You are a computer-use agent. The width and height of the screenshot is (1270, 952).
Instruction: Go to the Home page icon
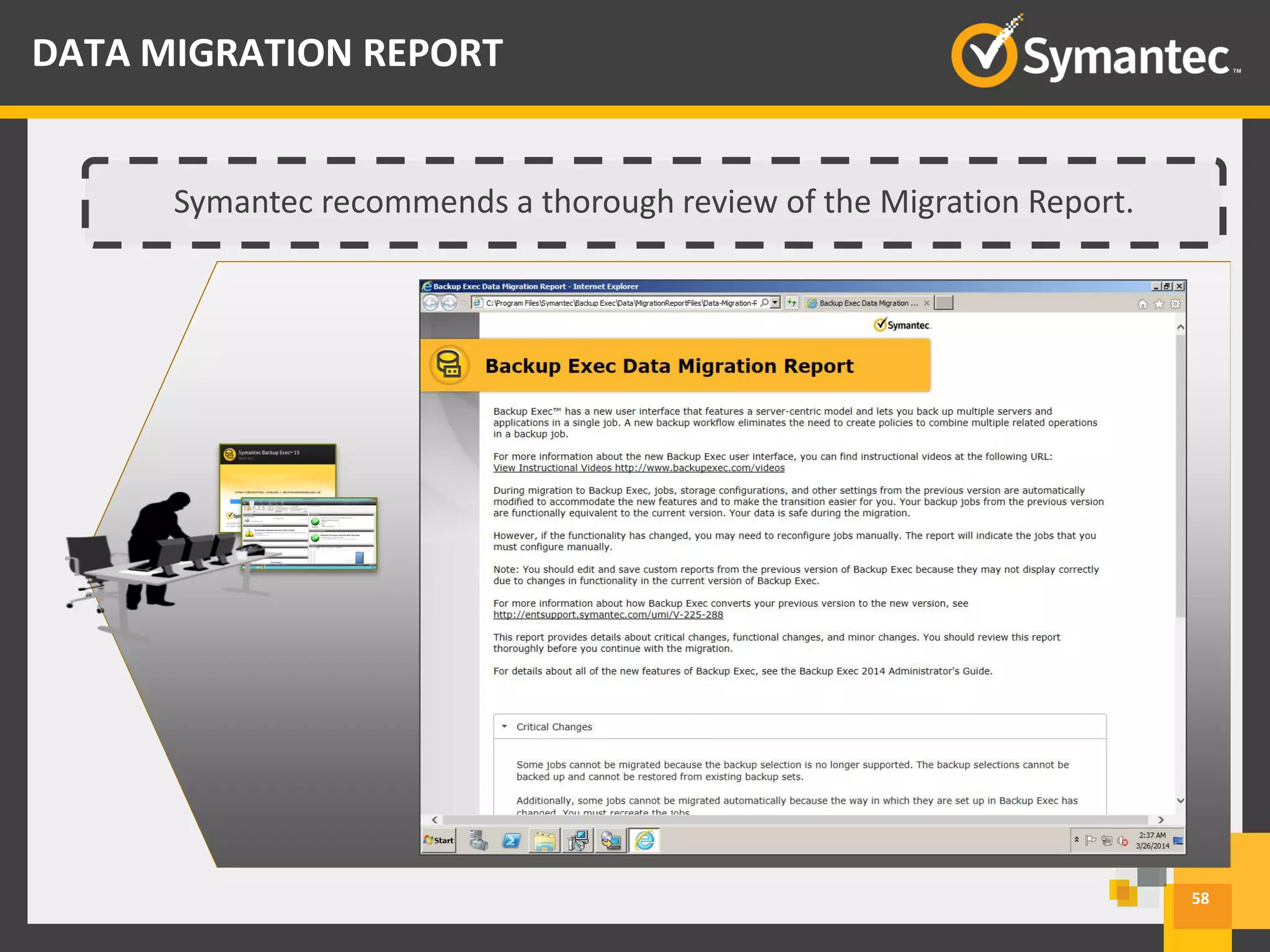1142,304
